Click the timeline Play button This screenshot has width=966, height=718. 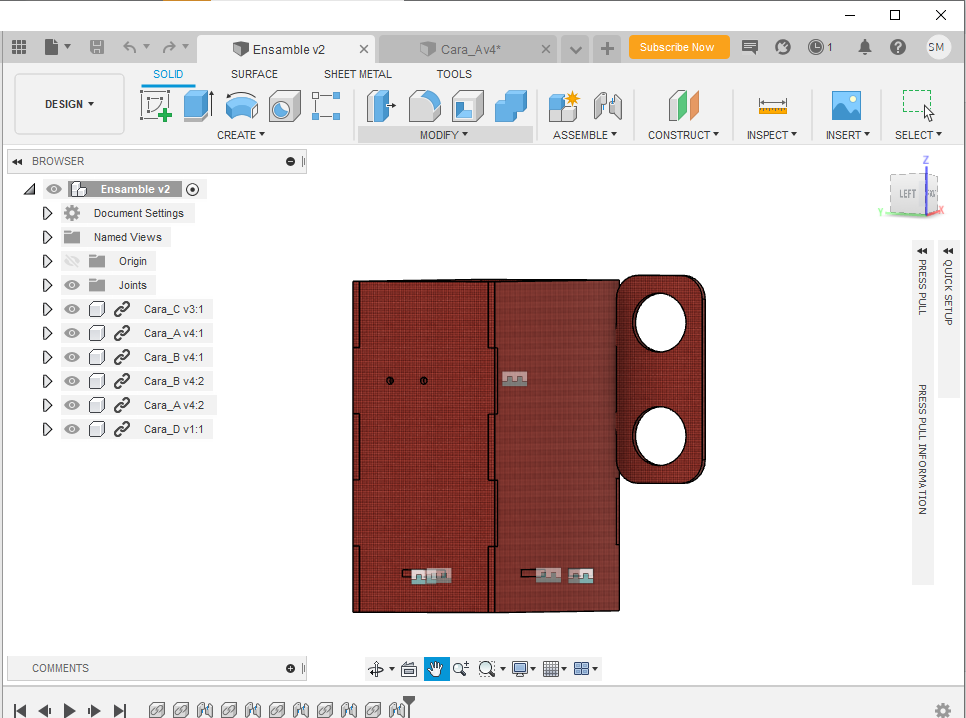coord(70,711)
